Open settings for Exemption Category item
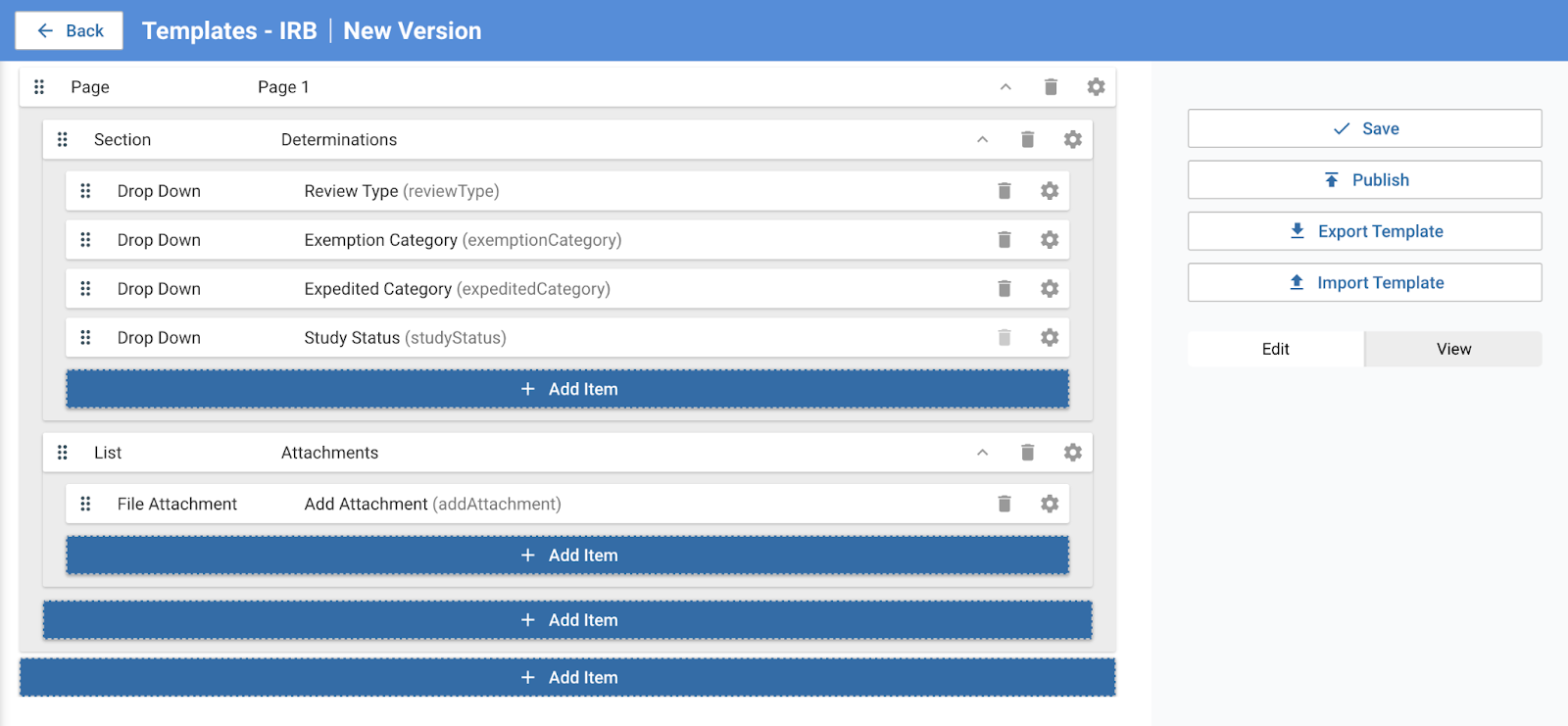 (x=1050, y=240)
